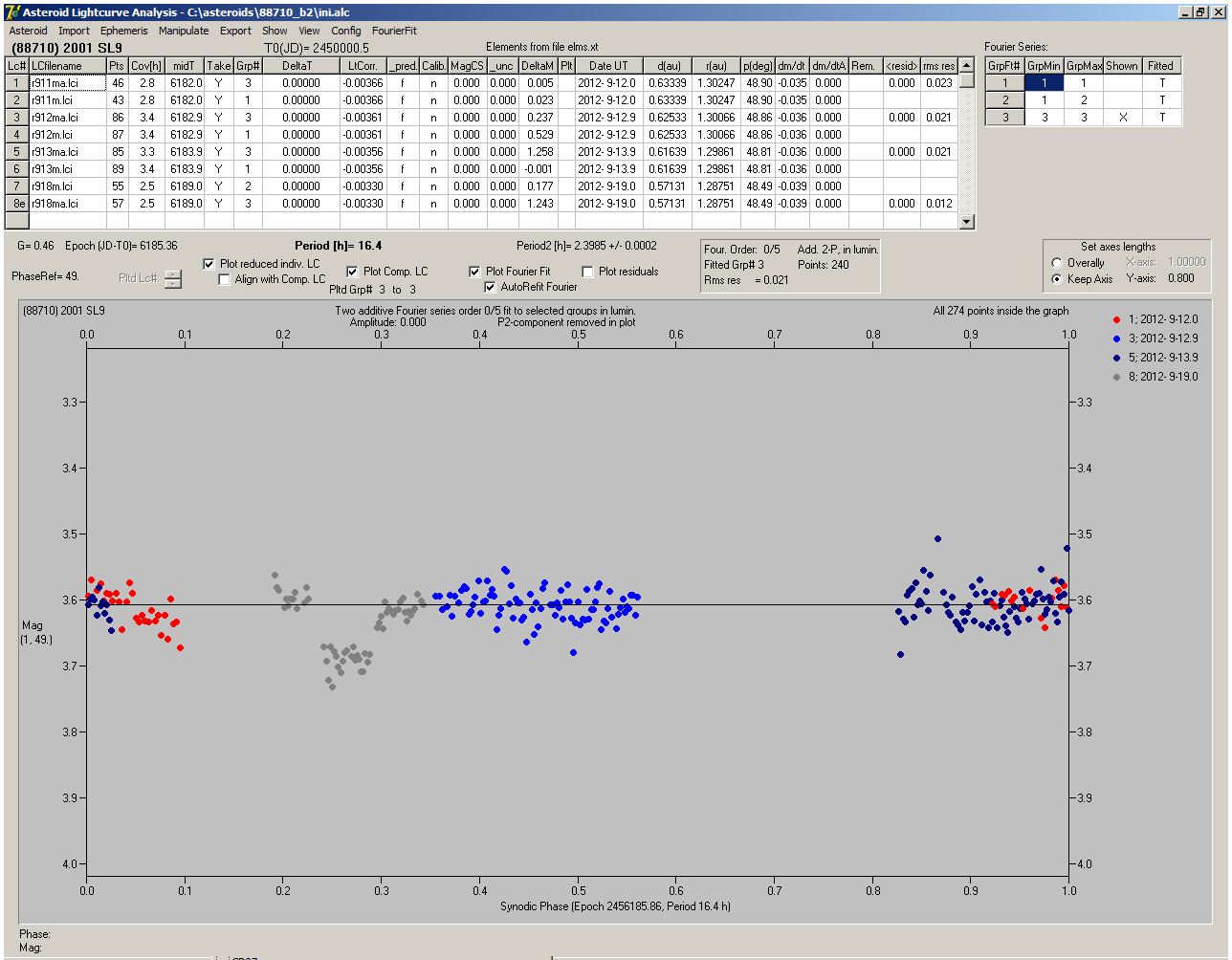Select row 8e header in lightcurve table
Image resolution: width=1232 pixels, height=960 pixels.
point(17,204)
